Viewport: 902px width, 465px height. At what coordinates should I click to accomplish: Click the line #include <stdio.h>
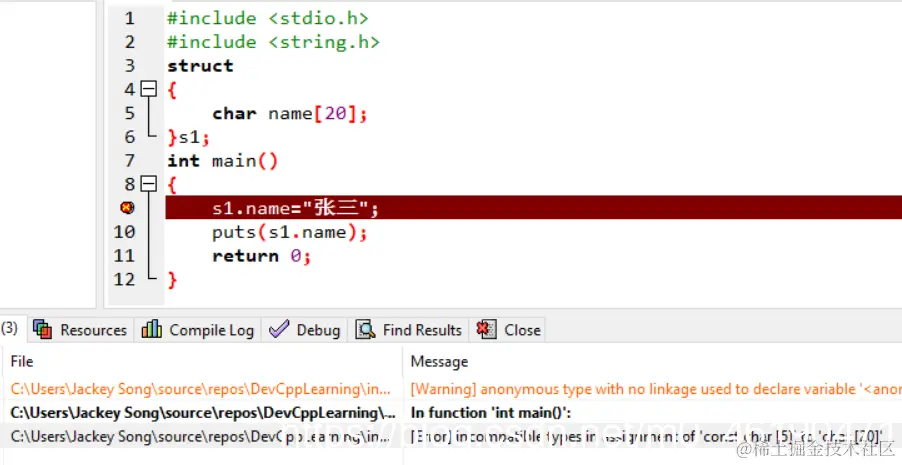tap(267, 18)
